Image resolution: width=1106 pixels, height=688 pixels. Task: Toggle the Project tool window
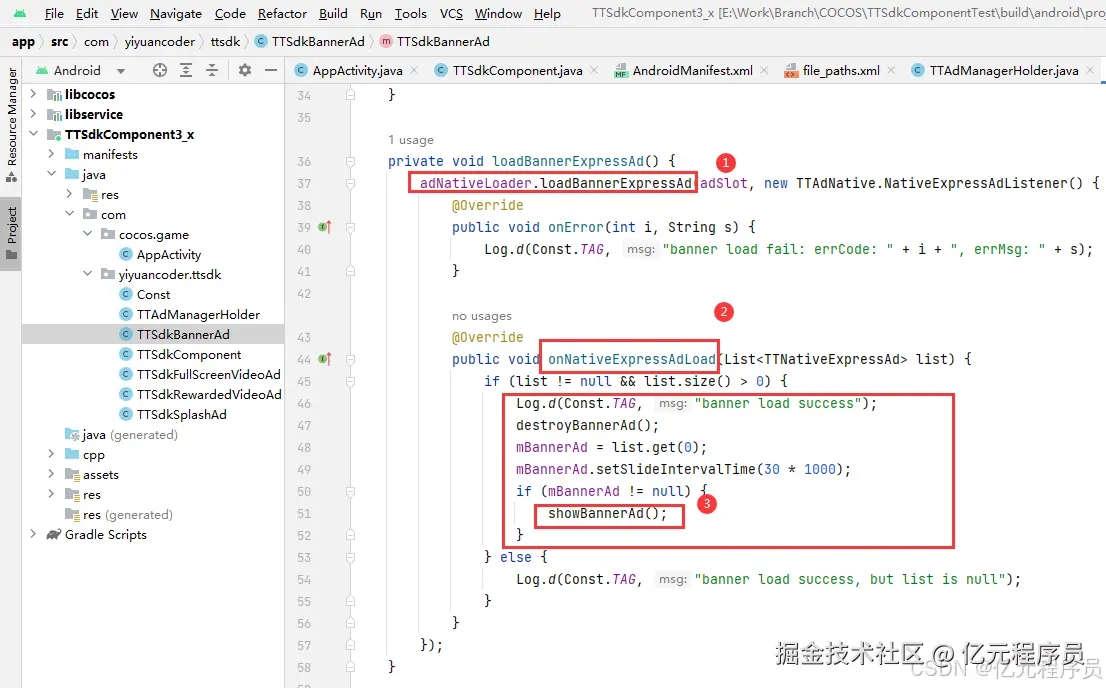tap(11, 233)
